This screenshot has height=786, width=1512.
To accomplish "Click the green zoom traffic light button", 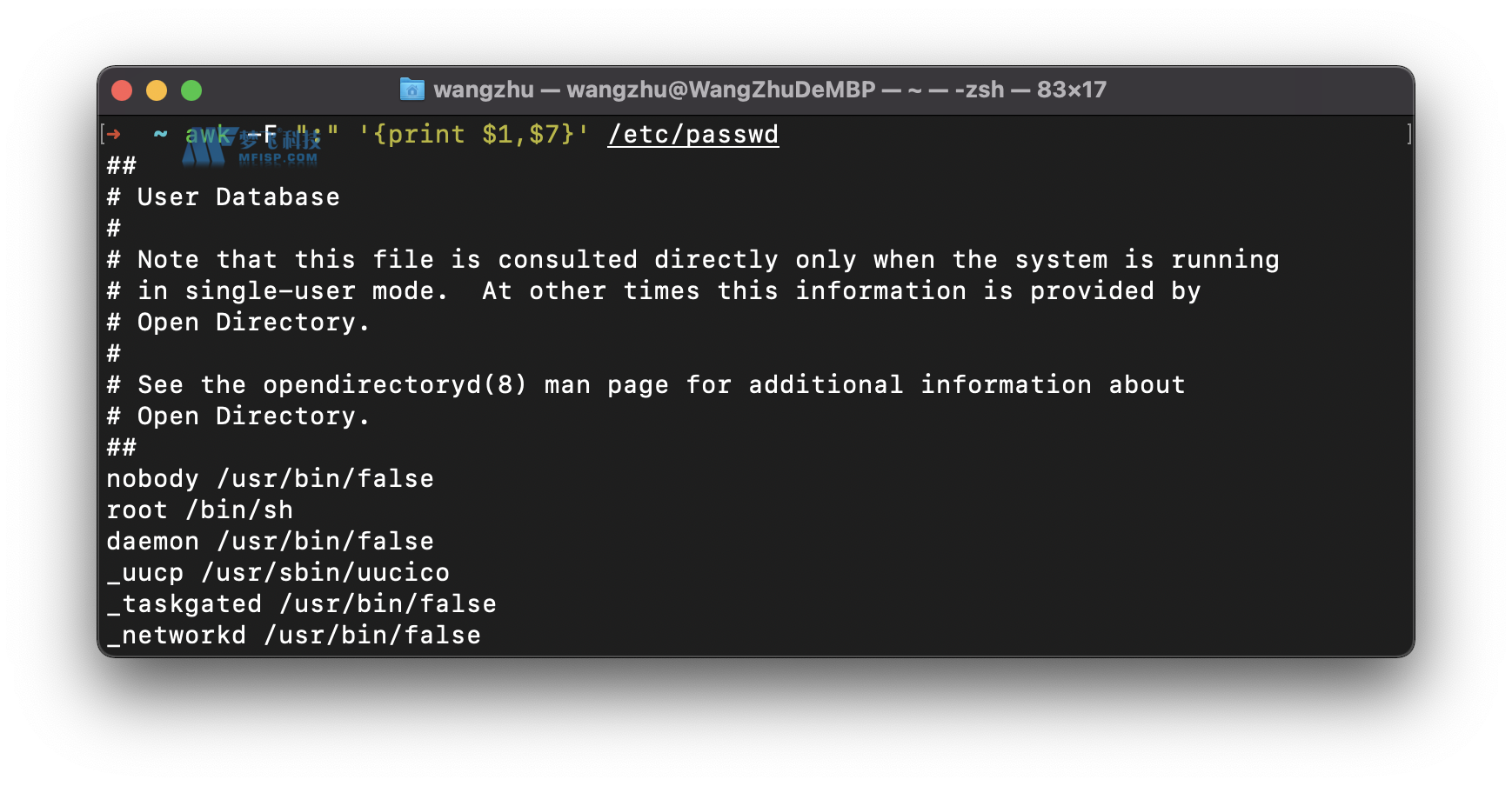I will coord(191,90).
